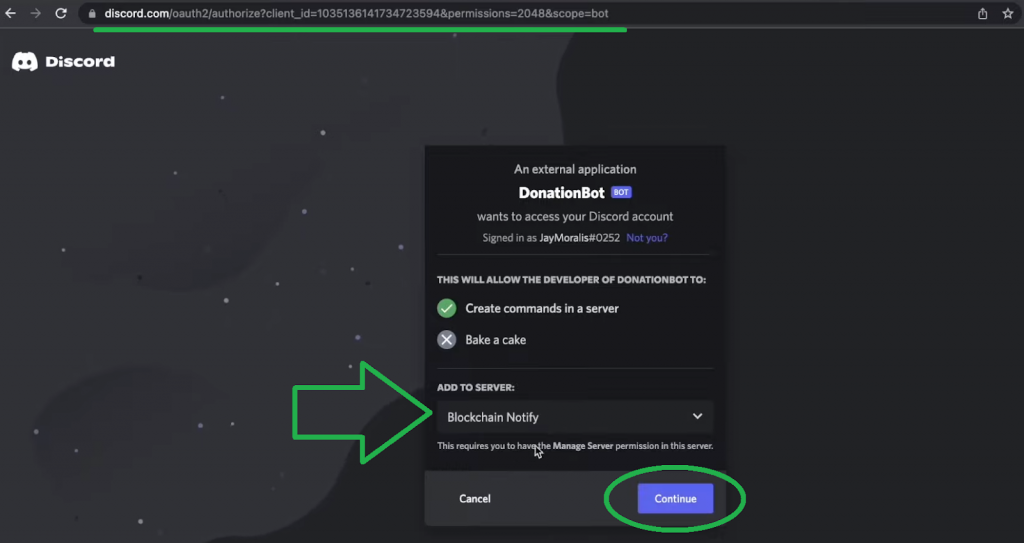
Task: Click the BOT badge beside DonationBot
Action: coord(621,192)
